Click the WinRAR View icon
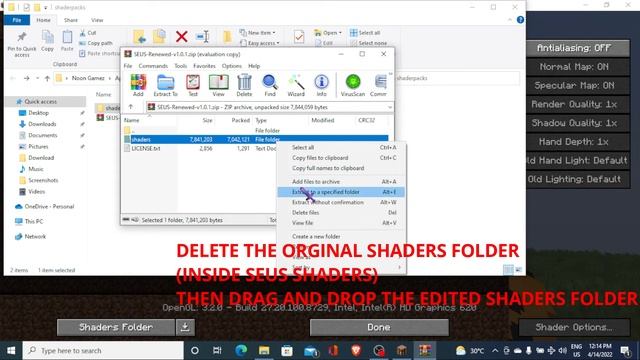The height and width of the screenshot is (360, 640). 218,85
